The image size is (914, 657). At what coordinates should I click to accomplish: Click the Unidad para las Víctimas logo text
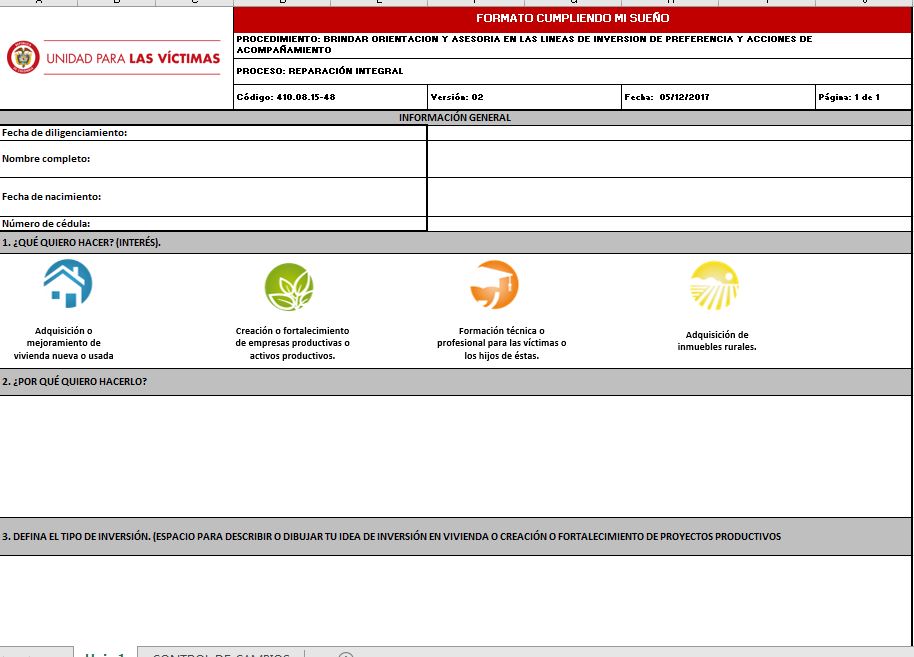click(x=133, y=58)
